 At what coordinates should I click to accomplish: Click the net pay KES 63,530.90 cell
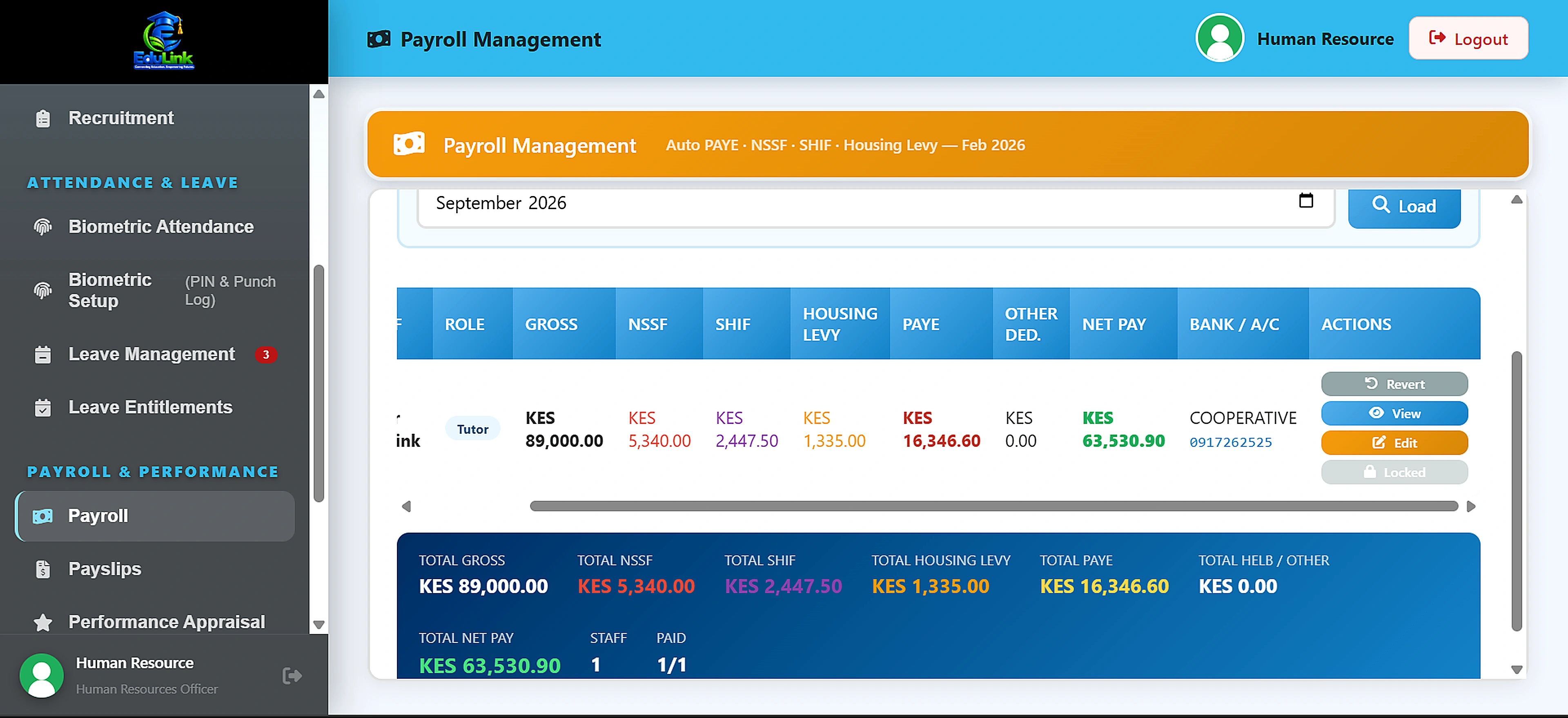pos(1124,429)
